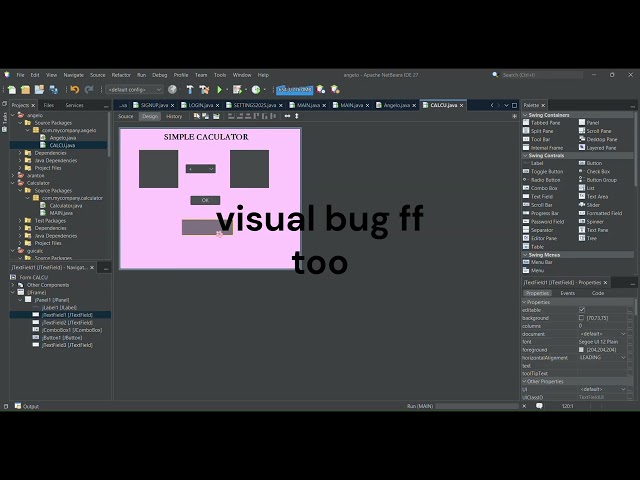
Task: Switch to the SETTINGS2025.java tab
Action: point(254,105)
